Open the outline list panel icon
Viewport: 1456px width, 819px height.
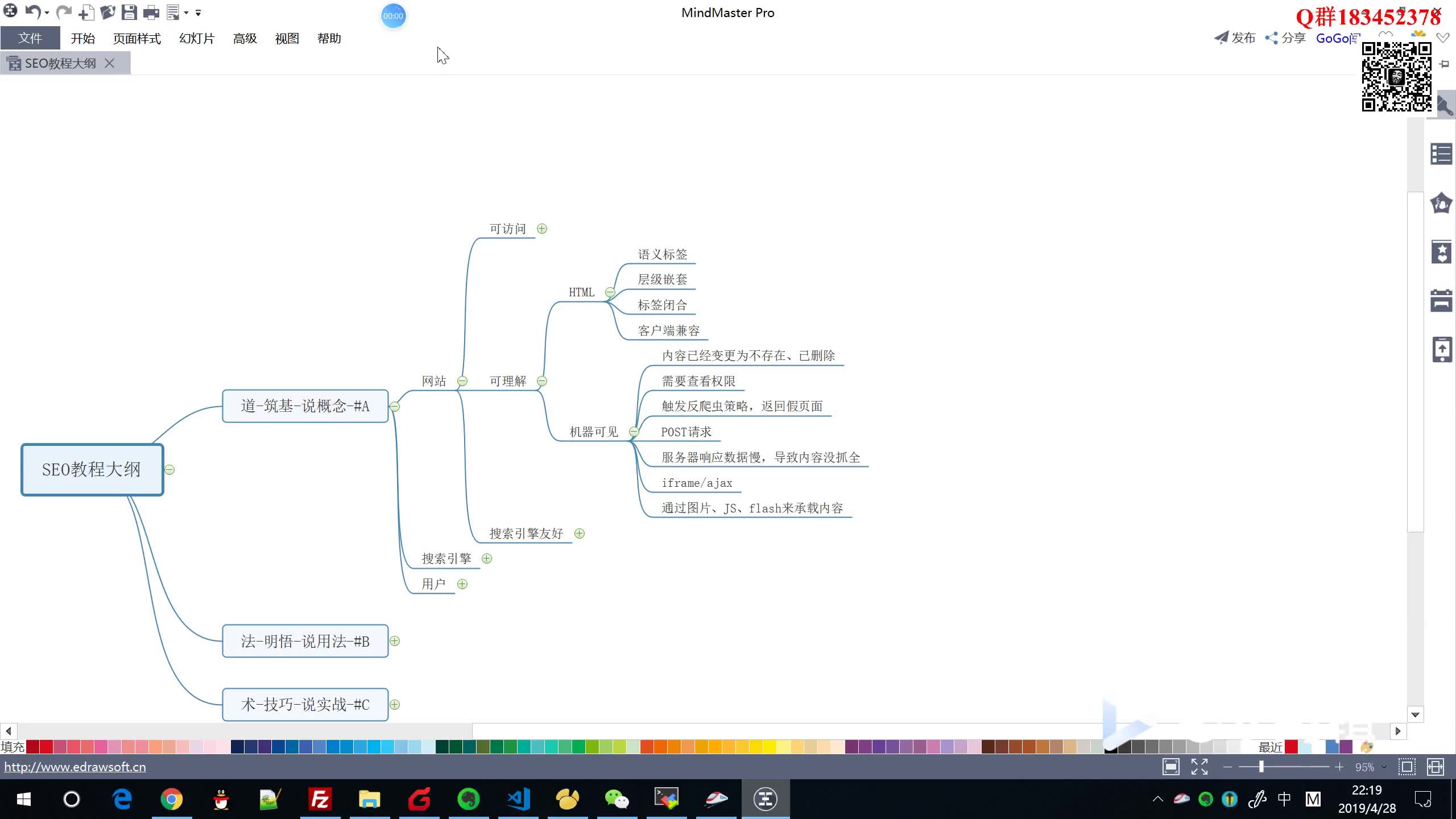(x=1441, y=154)
